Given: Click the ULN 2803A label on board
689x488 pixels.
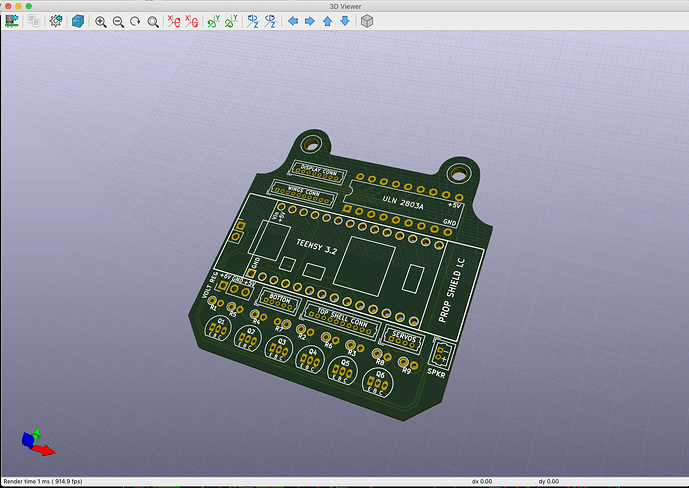Looking at the screenshot, I should tap(403, 202).
